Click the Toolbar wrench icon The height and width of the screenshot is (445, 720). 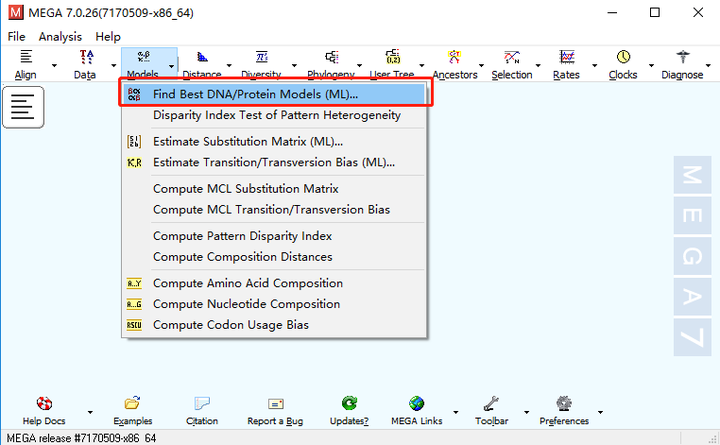coord(491,403)
